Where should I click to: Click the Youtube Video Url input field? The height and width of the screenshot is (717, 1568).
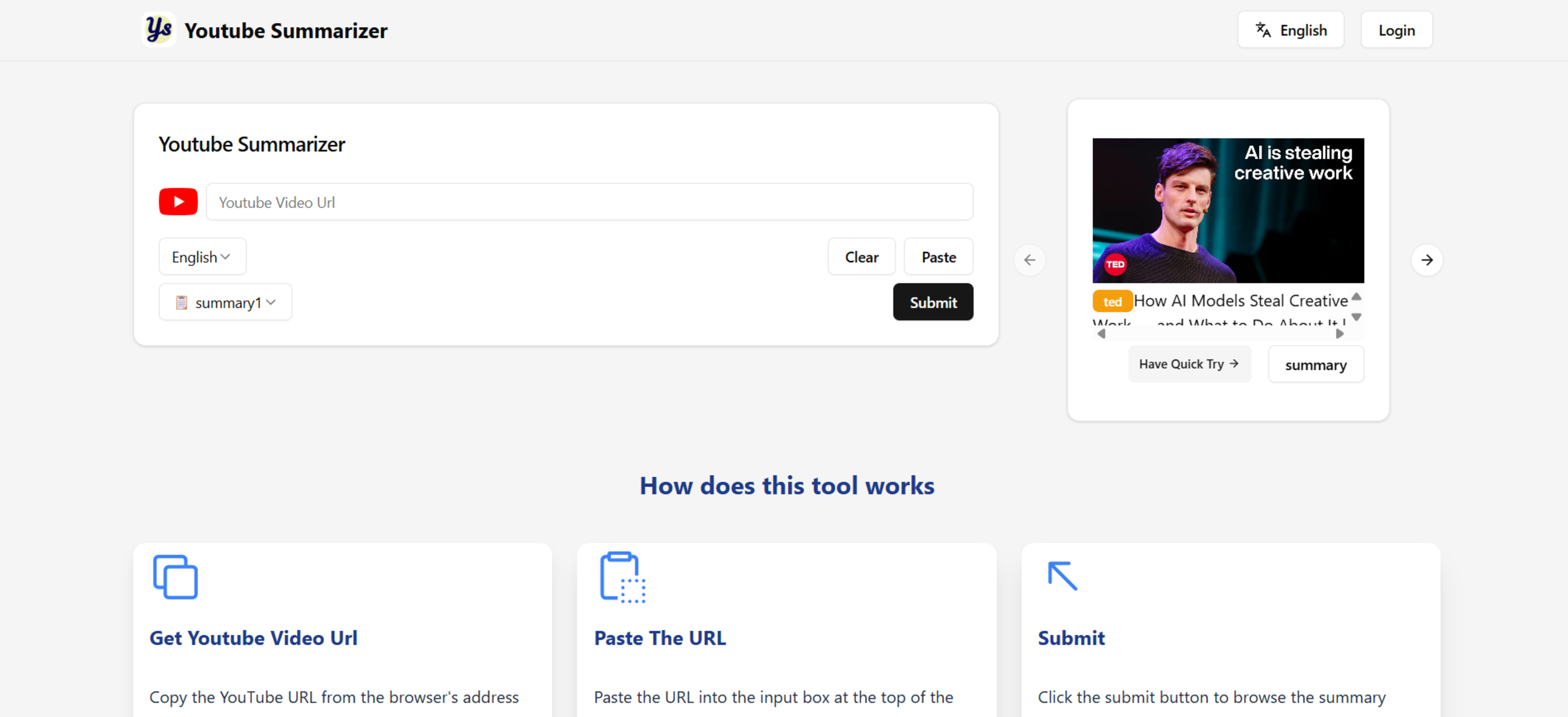click(588, 202)
